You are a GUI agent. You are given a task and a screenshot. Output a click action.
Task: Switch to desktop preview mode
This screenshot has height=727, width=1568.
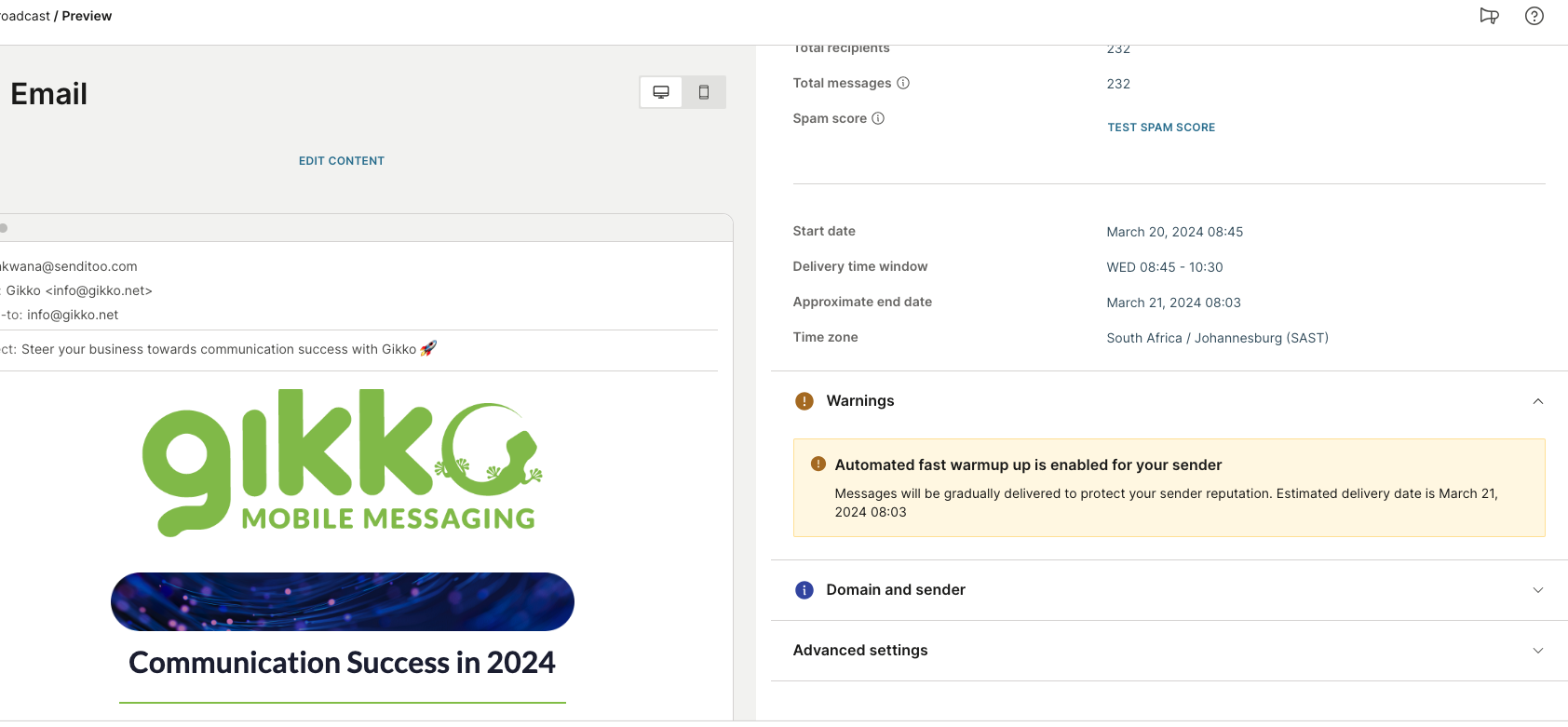661,92
